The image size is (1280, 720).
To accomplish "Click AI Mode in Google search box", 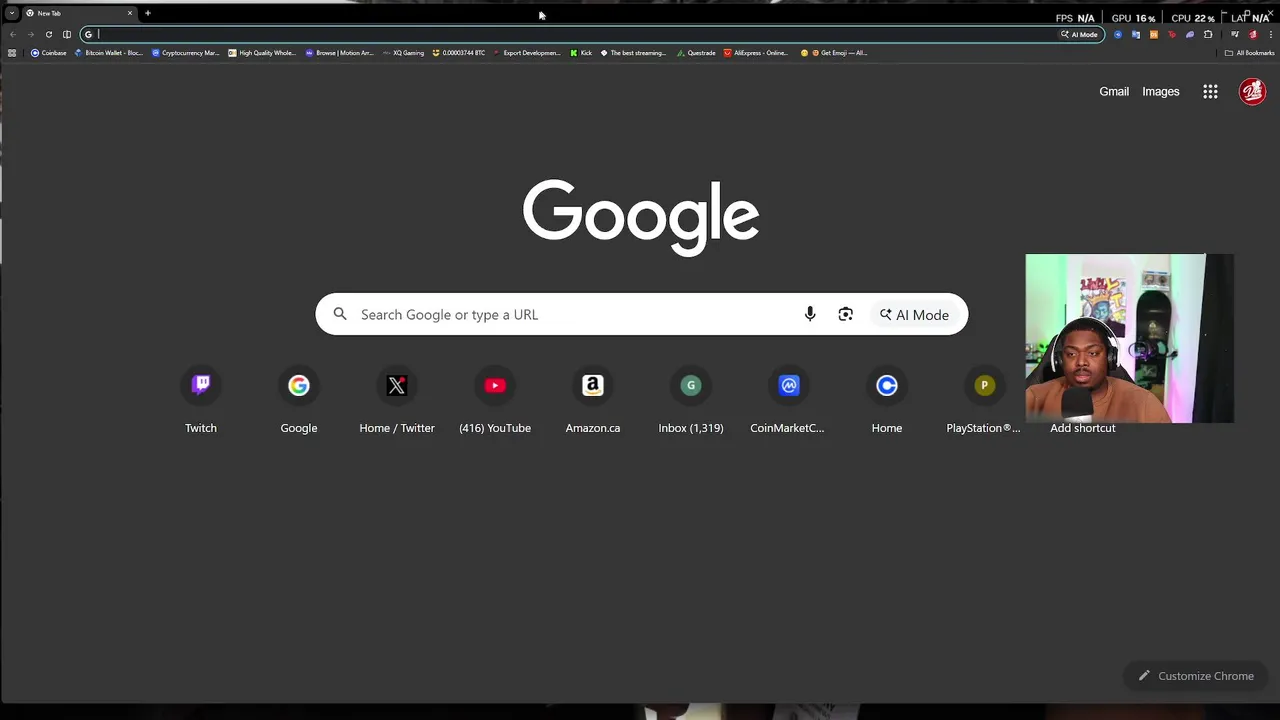I will point(914,314).
